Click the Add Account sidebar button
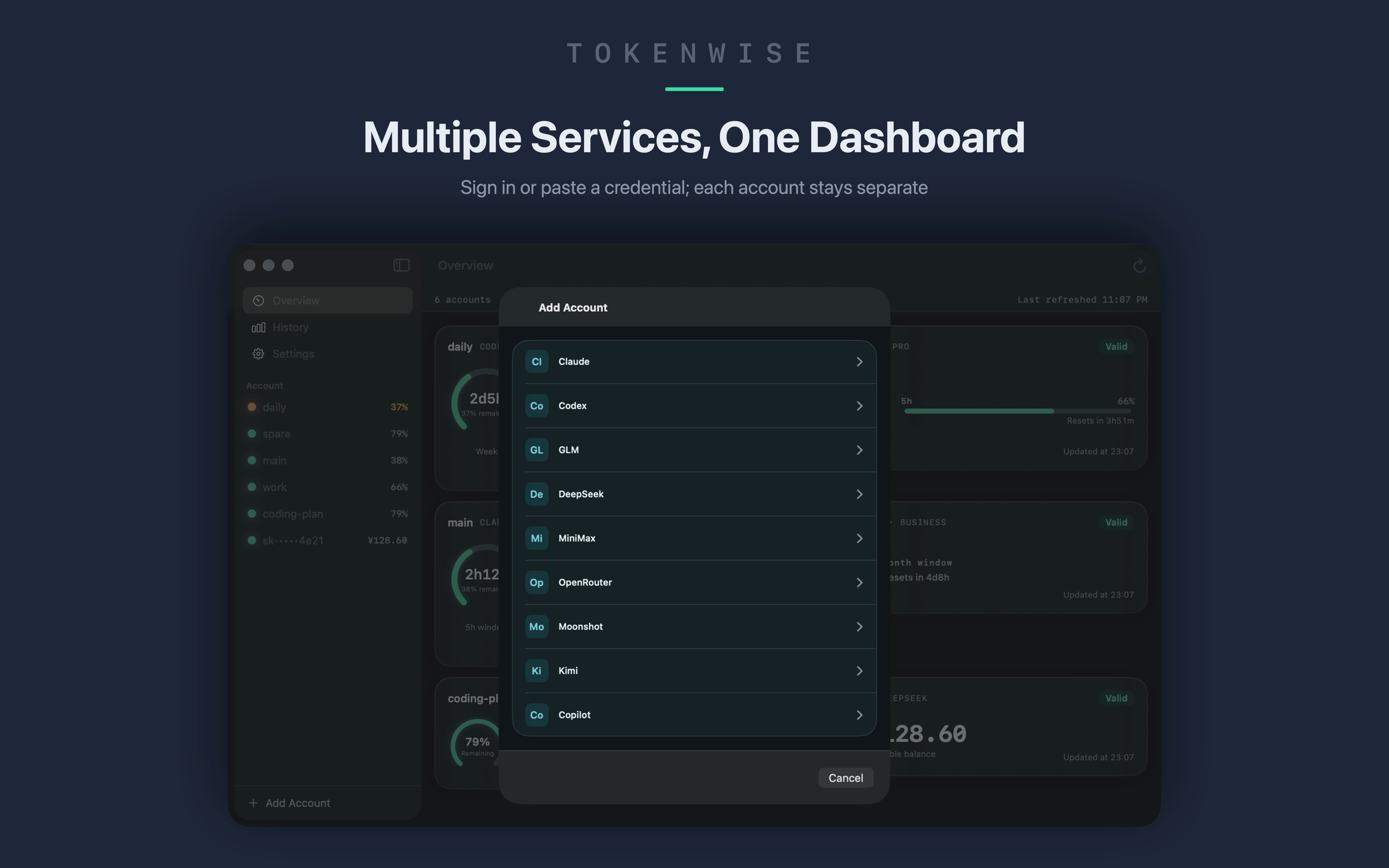This screenshot has height=868, width=1389. tap(290, 803)
